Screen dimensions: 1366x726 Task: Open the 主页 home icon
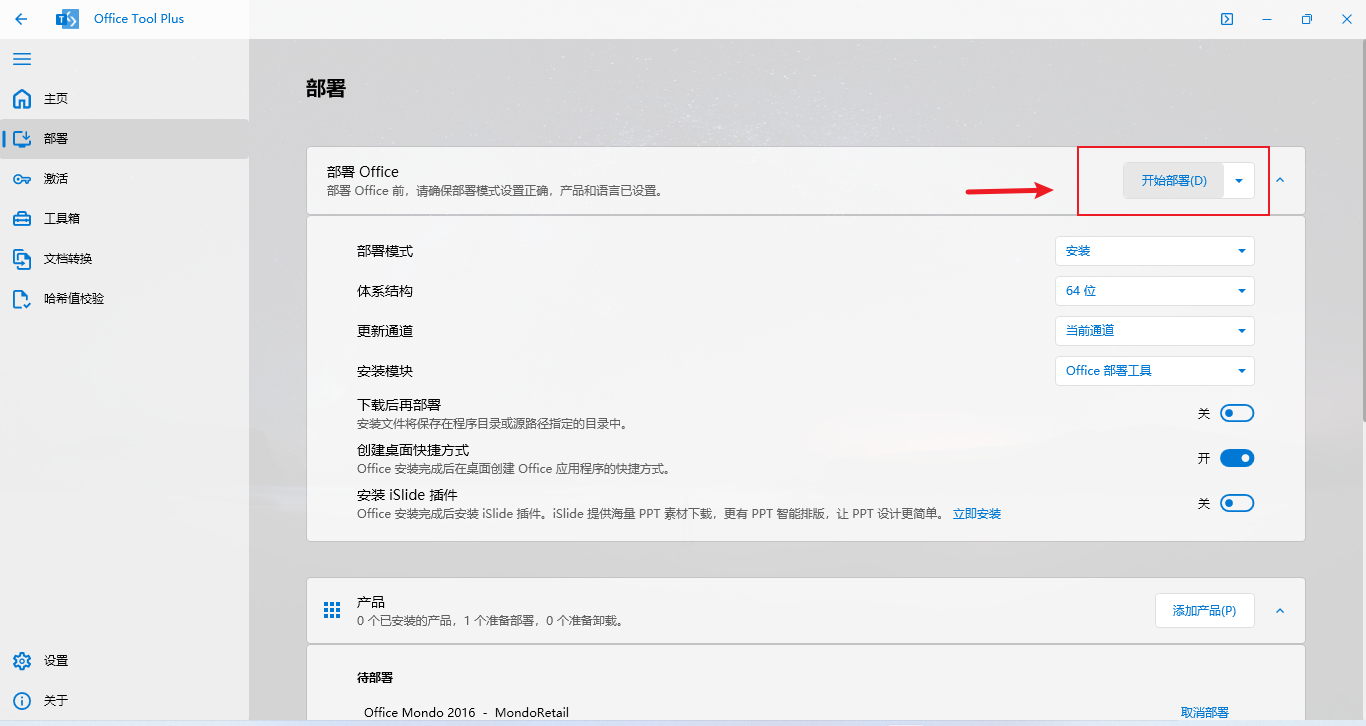point(22,99)
